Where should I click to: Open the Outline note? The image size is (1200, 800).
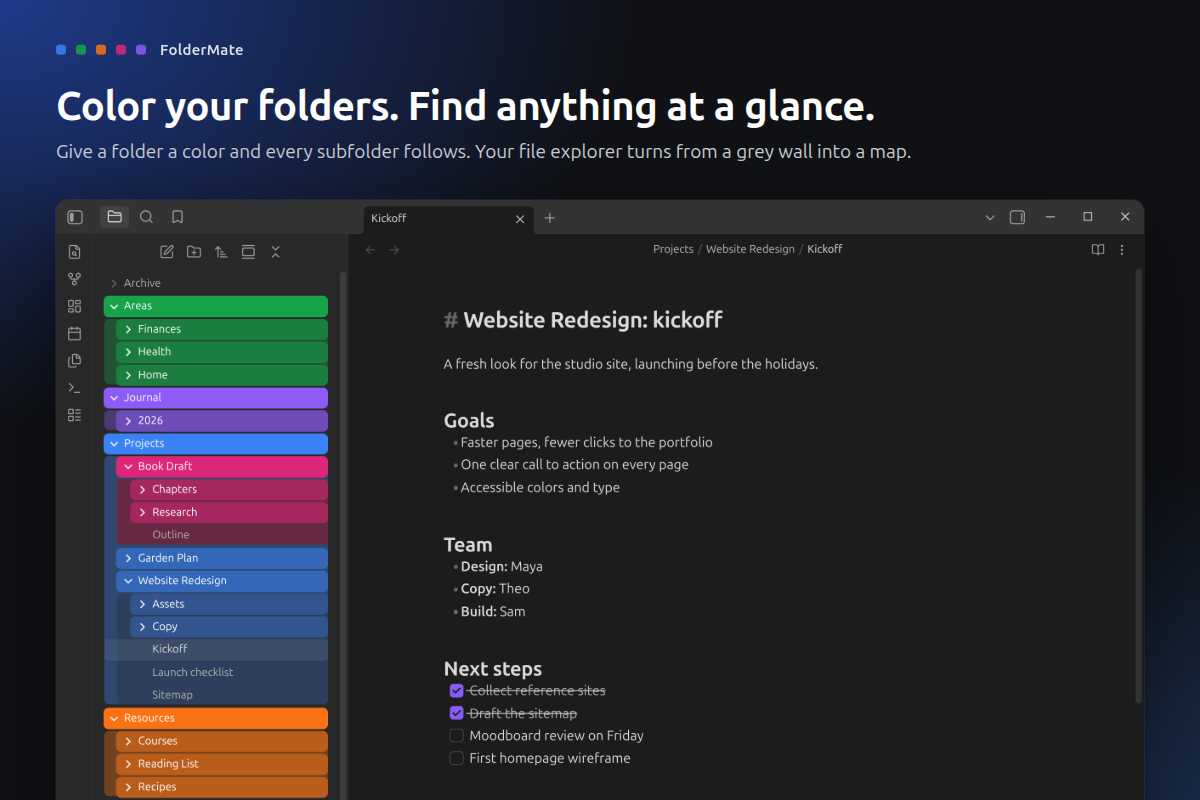click(x=229, y=535)
